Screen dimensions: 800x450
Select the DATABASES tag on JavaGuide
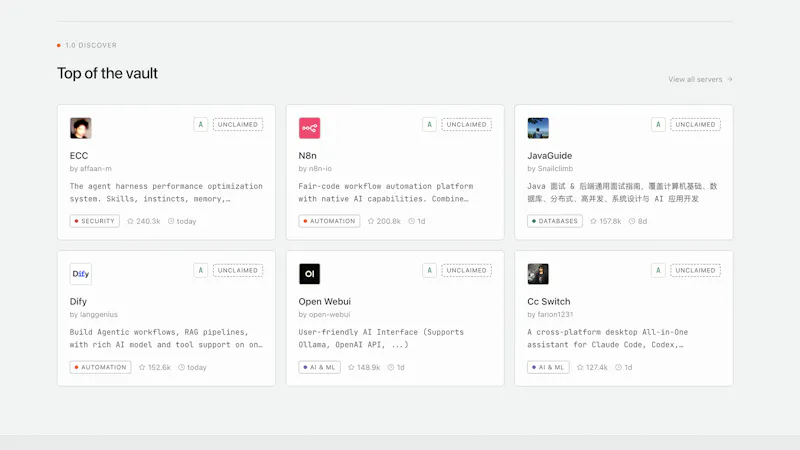click(x=555, y=221)
